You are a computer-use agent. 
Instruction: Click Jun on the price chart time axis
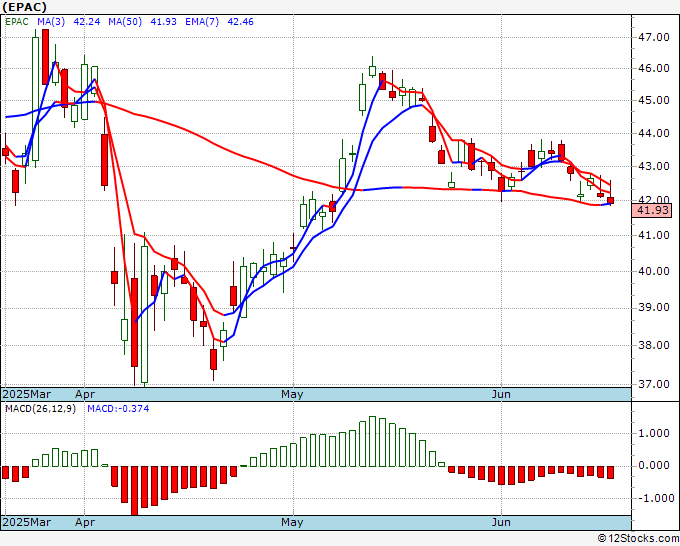click(x=501, y=394)
